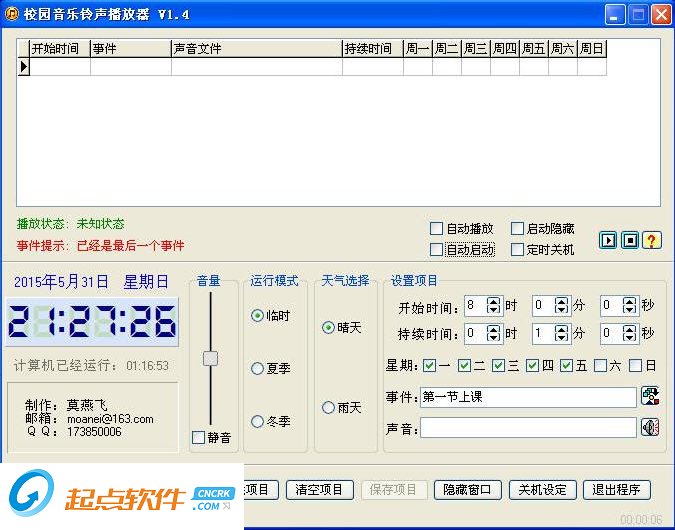Adjust duration second spinner
The image size is (675, 530).
click(629, 333)
